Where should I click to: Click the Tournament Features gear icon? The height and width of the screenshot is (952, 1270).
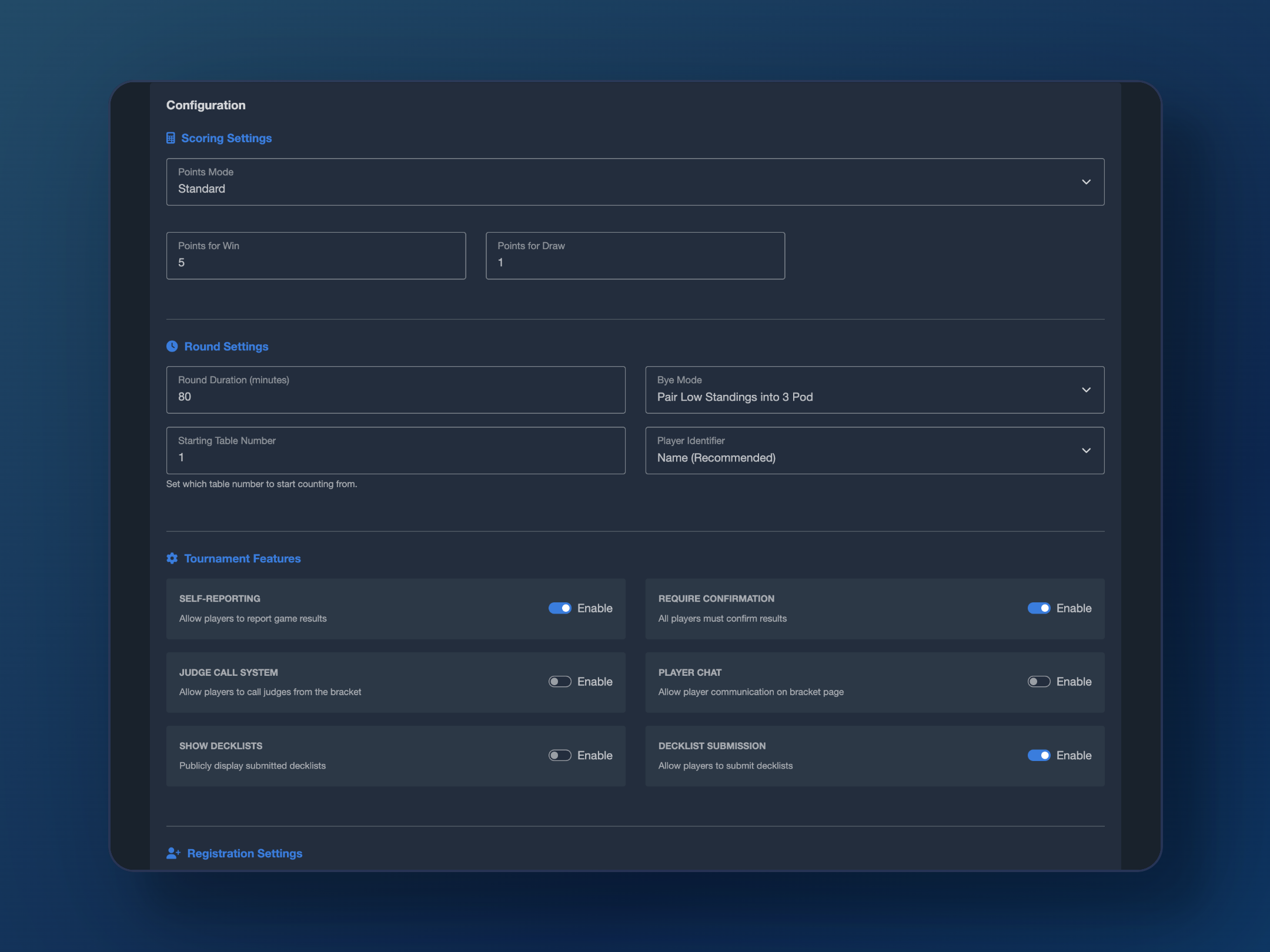point(172,558)
